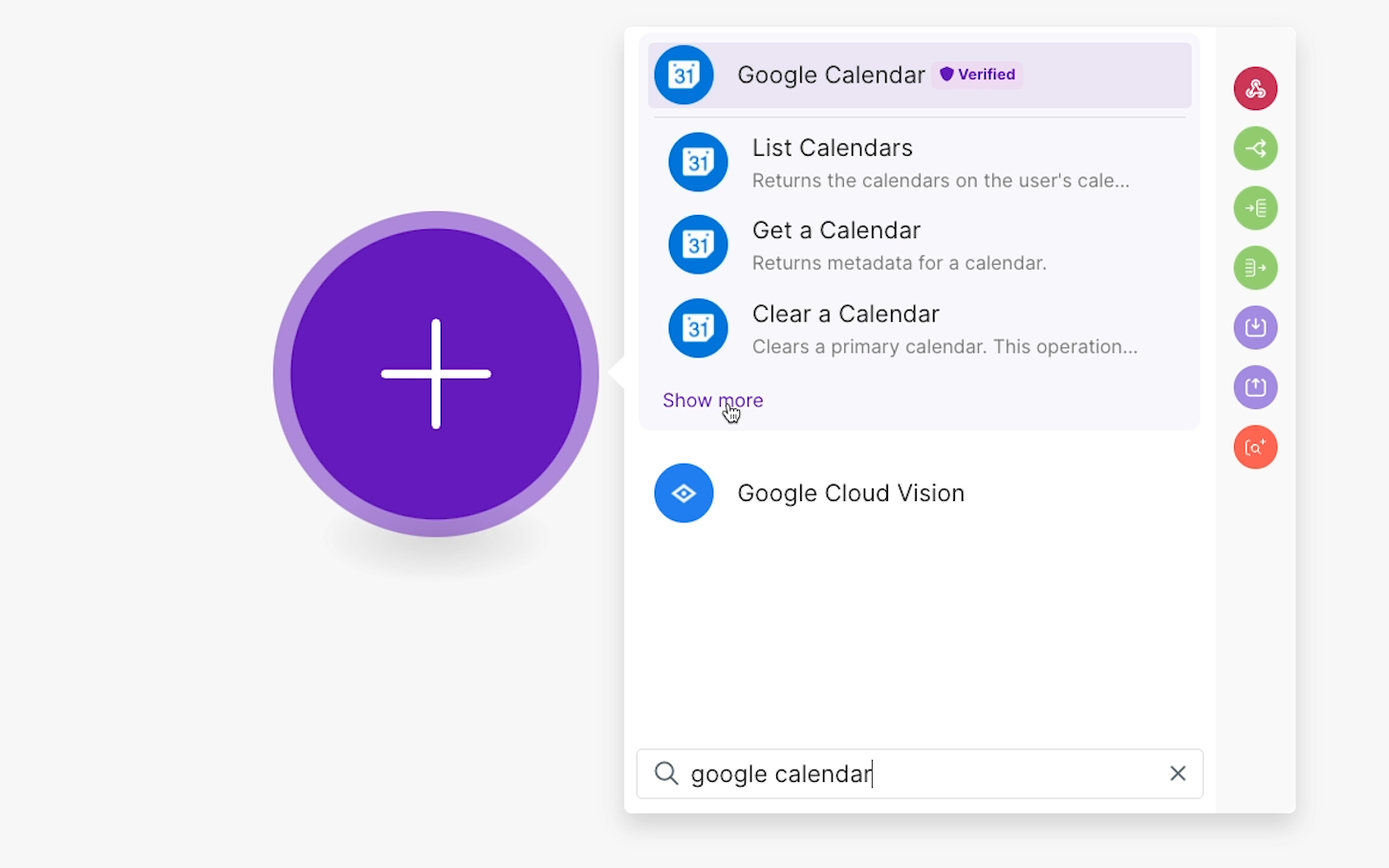
Task: Click the Clear a Calendar icon
Action: click(x=698, y=328)
